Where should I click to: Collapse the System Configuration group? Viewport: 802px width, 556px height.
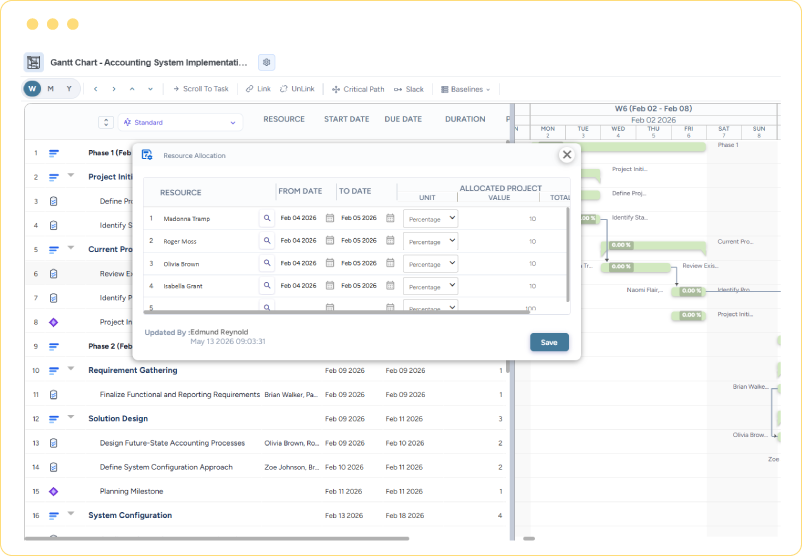(x=71, y=514)
